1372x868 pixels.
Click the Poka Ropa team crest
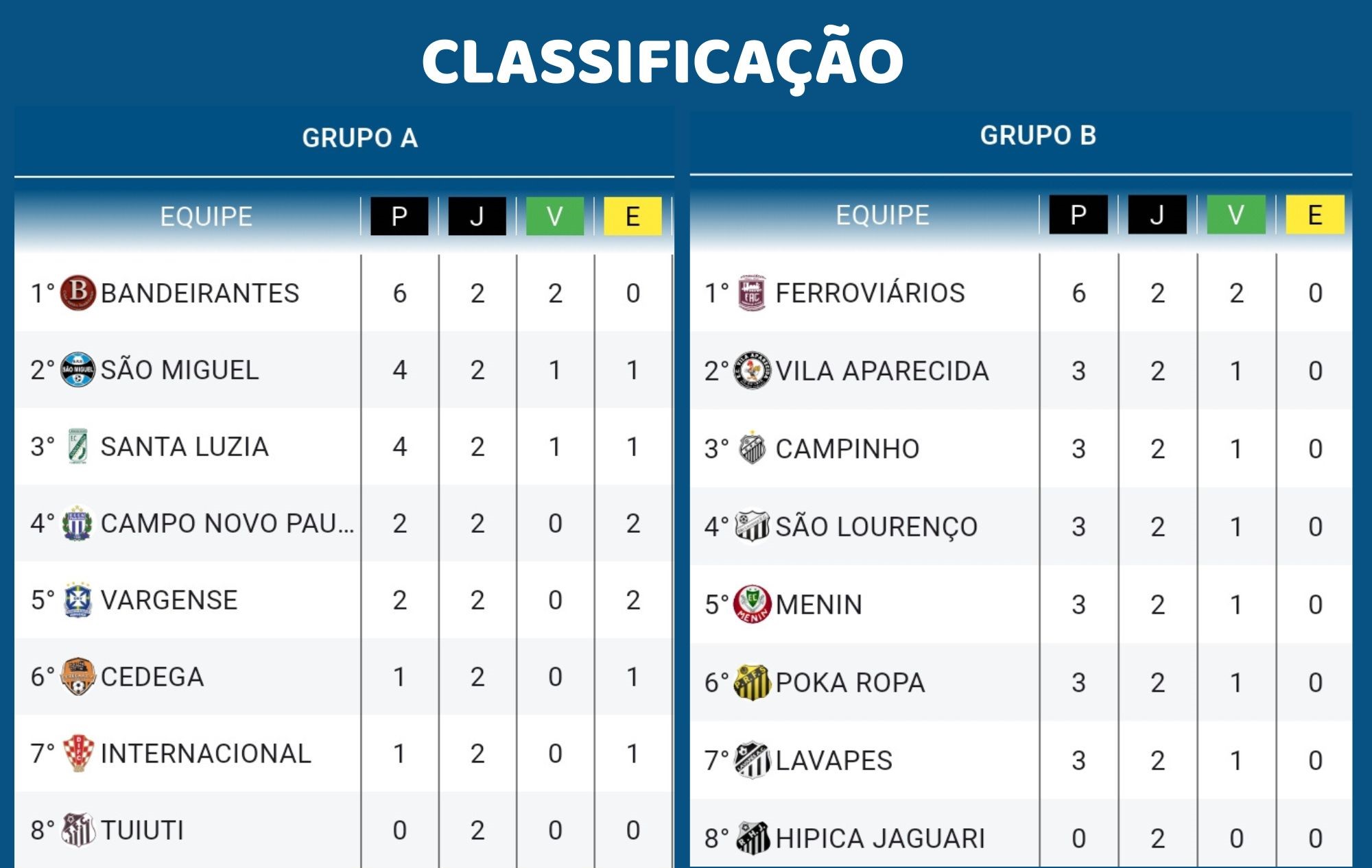point(752,682)
